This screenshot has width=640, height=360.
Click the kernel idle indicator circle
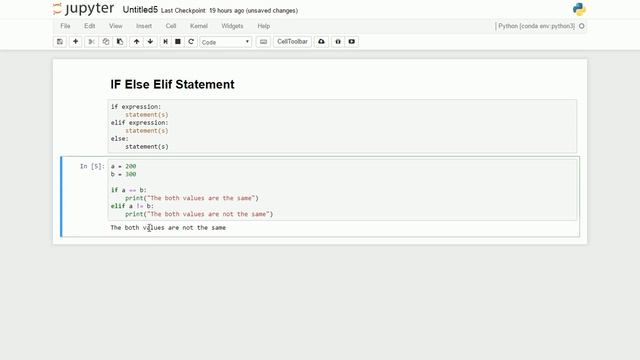pyautogui.click(x=582, y=26)
